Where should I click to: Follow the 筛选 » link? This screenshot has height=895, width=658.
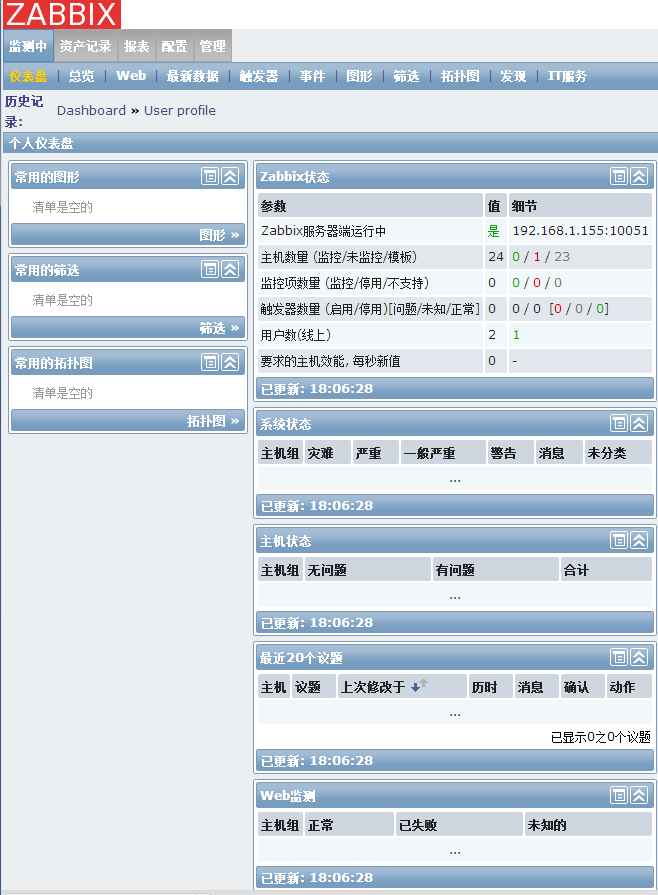220,328
